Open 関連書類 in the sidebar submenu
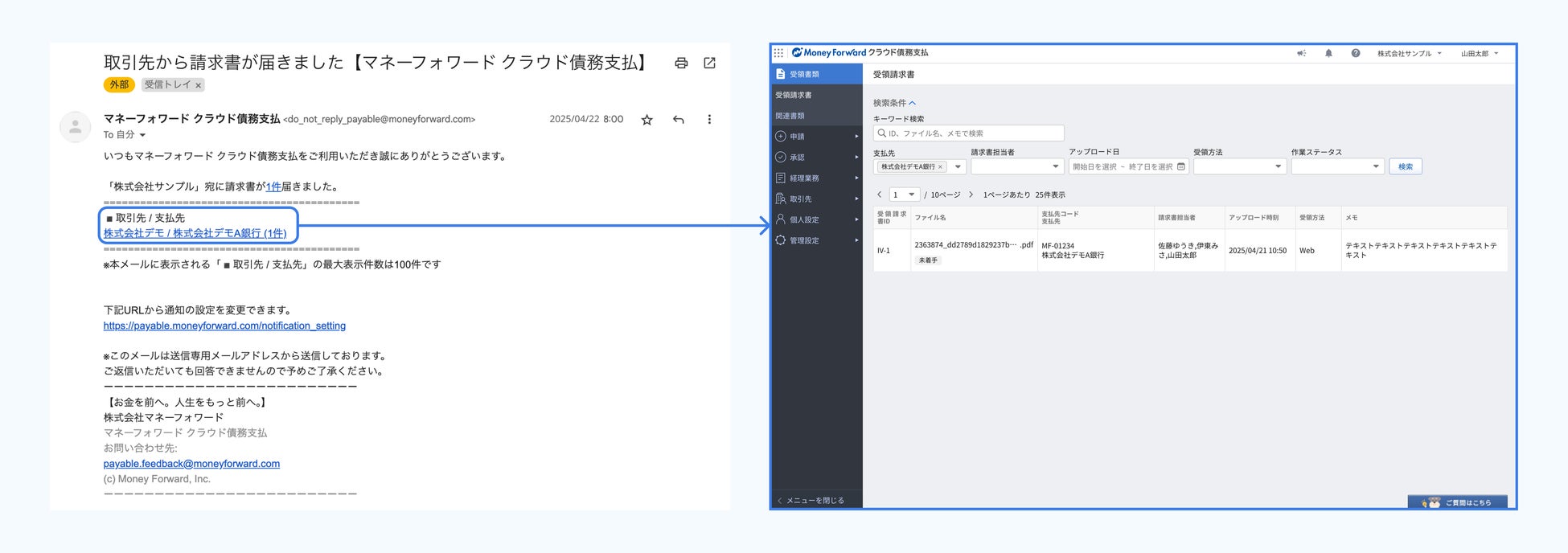The height and width of the screenshot is (553, 1568). click(817, 116)
